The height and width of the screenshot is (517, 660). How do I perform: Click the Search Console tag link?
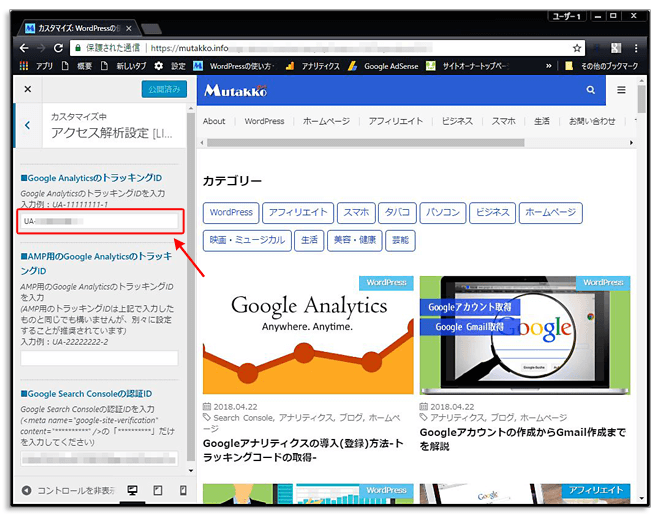pyautogui.click(x=243, y=418)
